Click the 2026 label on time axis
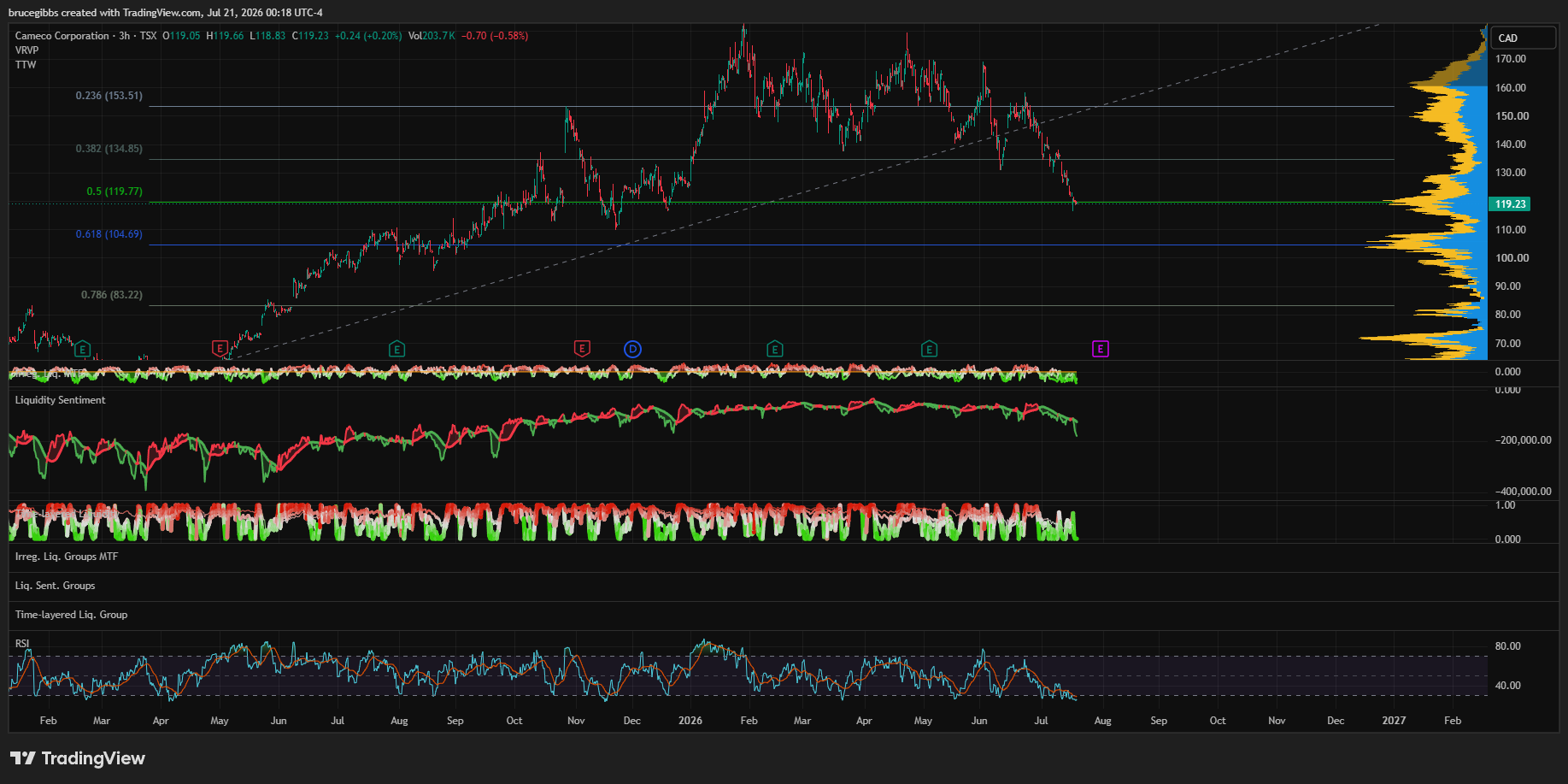The height and width of the screenshot is (784, 1568). pos(690,721)
